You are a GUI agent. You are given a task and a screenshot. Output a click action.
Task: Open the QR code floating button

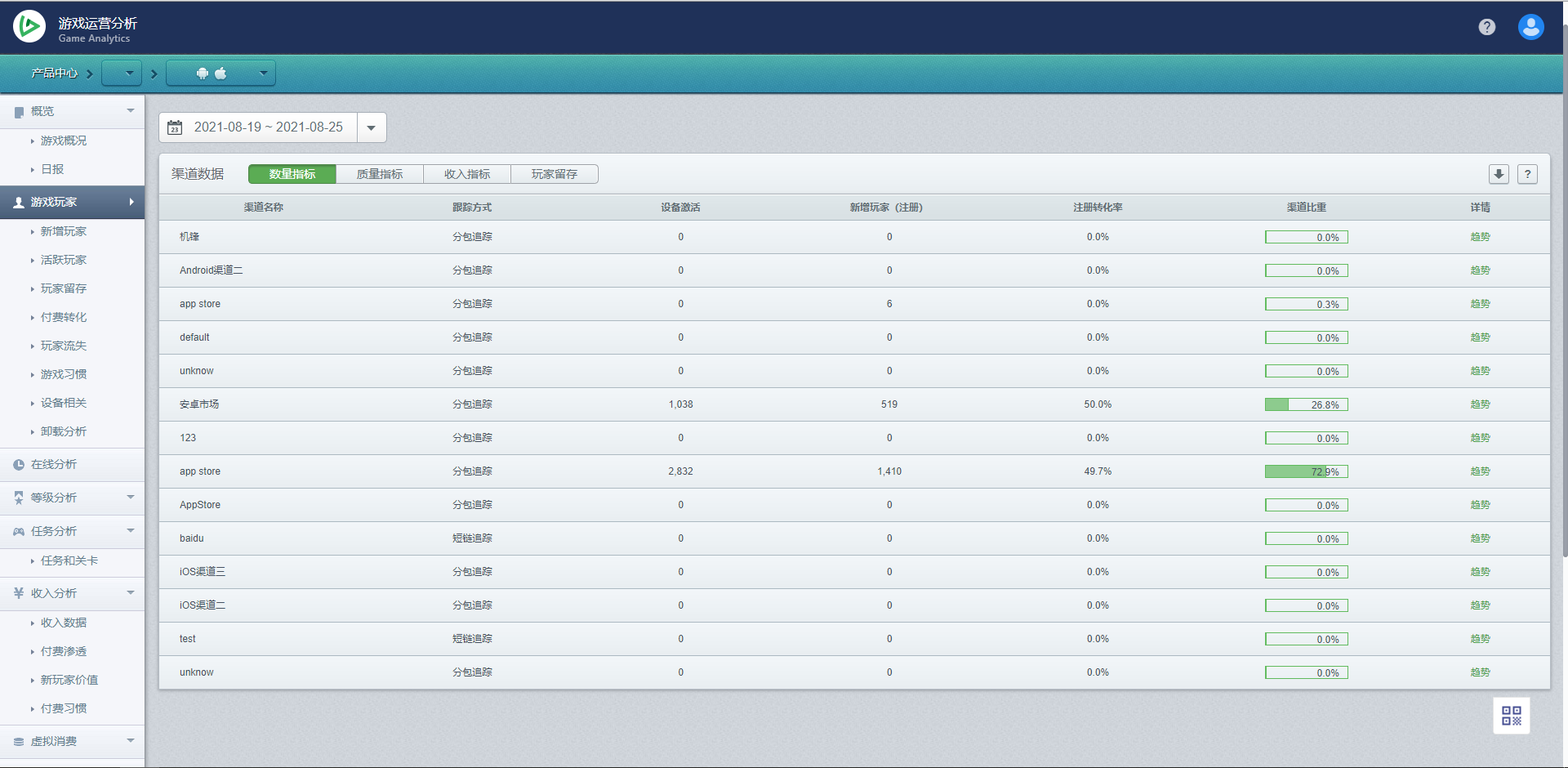pyautogui.click(x=1512, y=716)
